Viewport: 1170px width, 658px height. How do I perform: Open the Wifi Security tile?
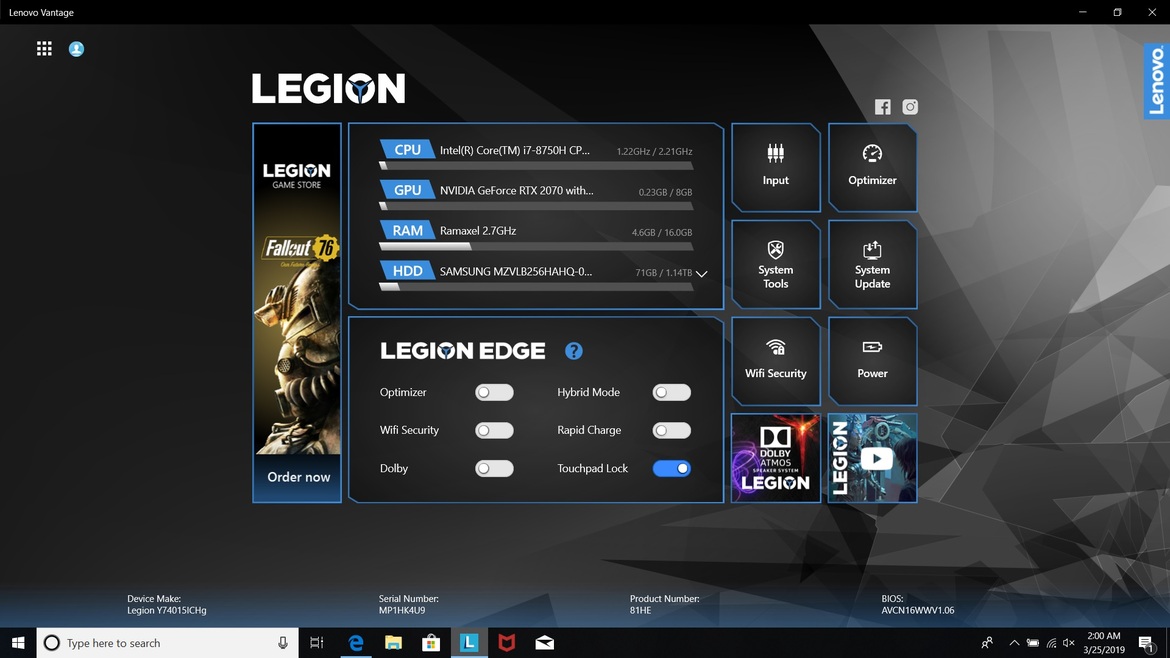coord(775,361)
